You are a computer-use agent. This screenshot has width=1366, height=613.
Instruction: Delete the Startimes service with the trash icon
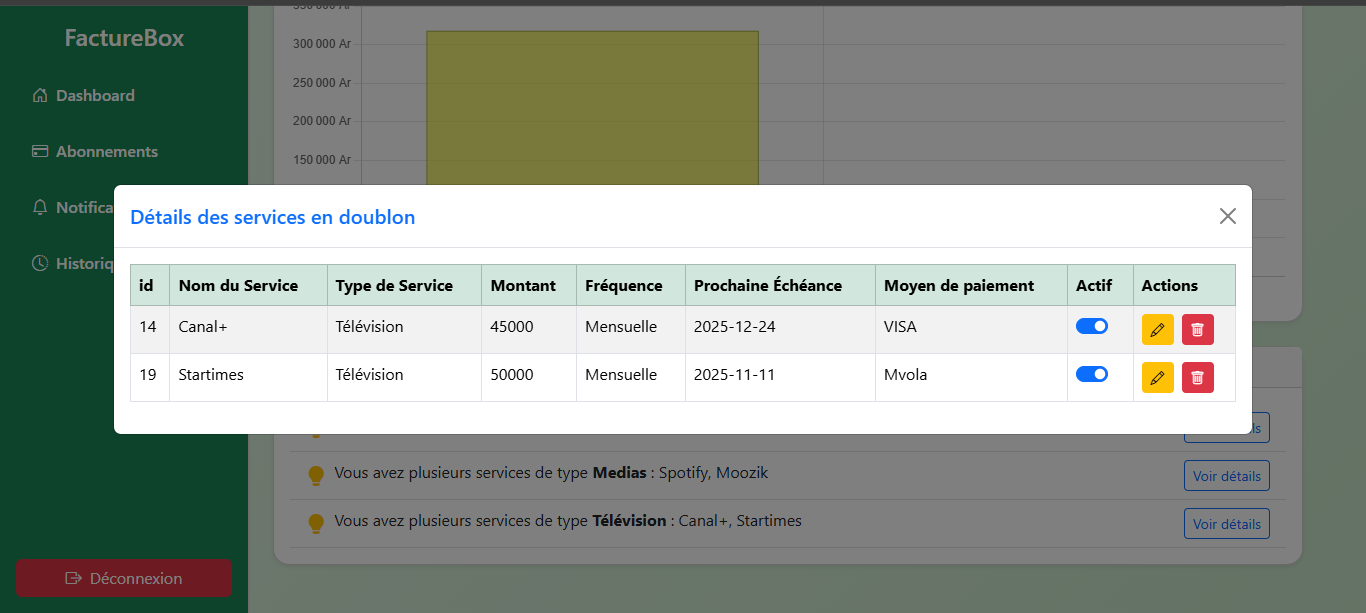[x=1198, y=377]
